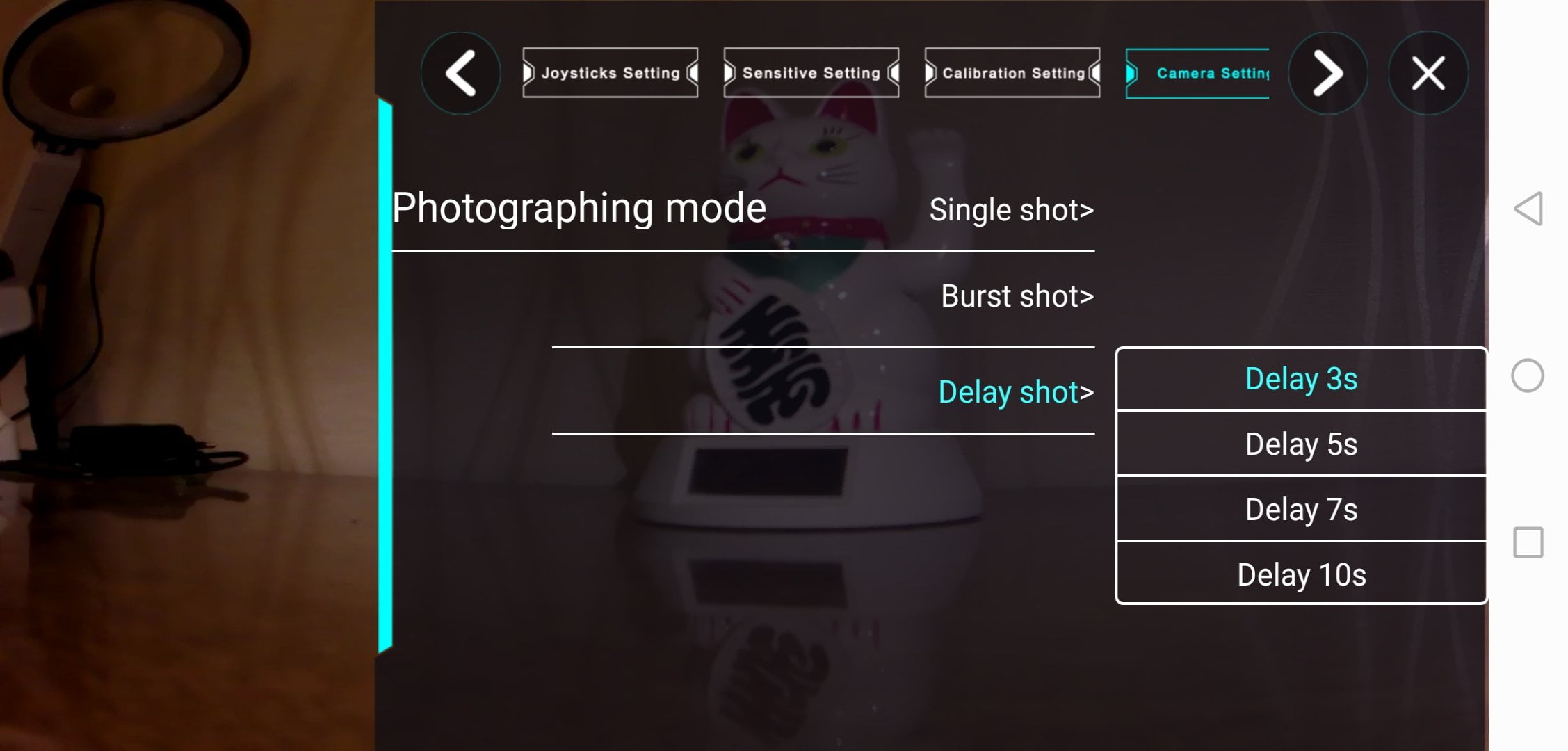Viewport: 1568px width, 751px height.
Task: Switch to Calibration Setting tab
Action: tap(1012, 73)
